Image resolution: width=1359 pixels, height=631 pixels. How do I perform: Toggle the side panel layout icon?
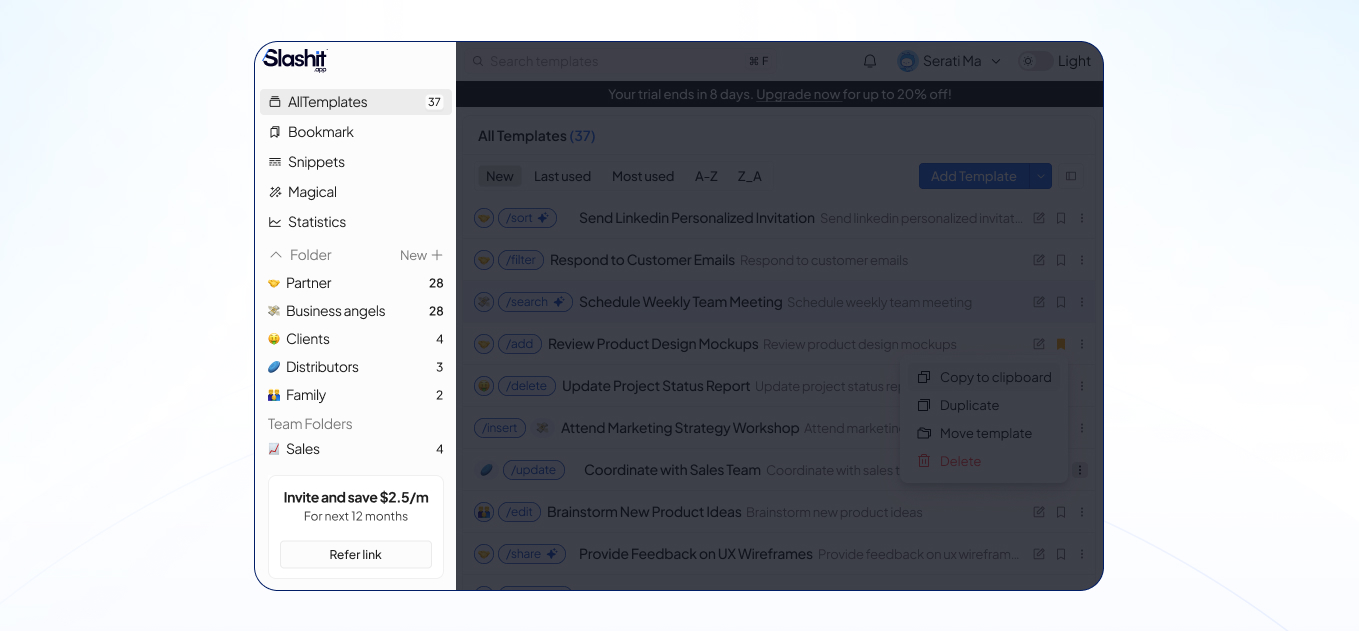[x=1071, y=176]
